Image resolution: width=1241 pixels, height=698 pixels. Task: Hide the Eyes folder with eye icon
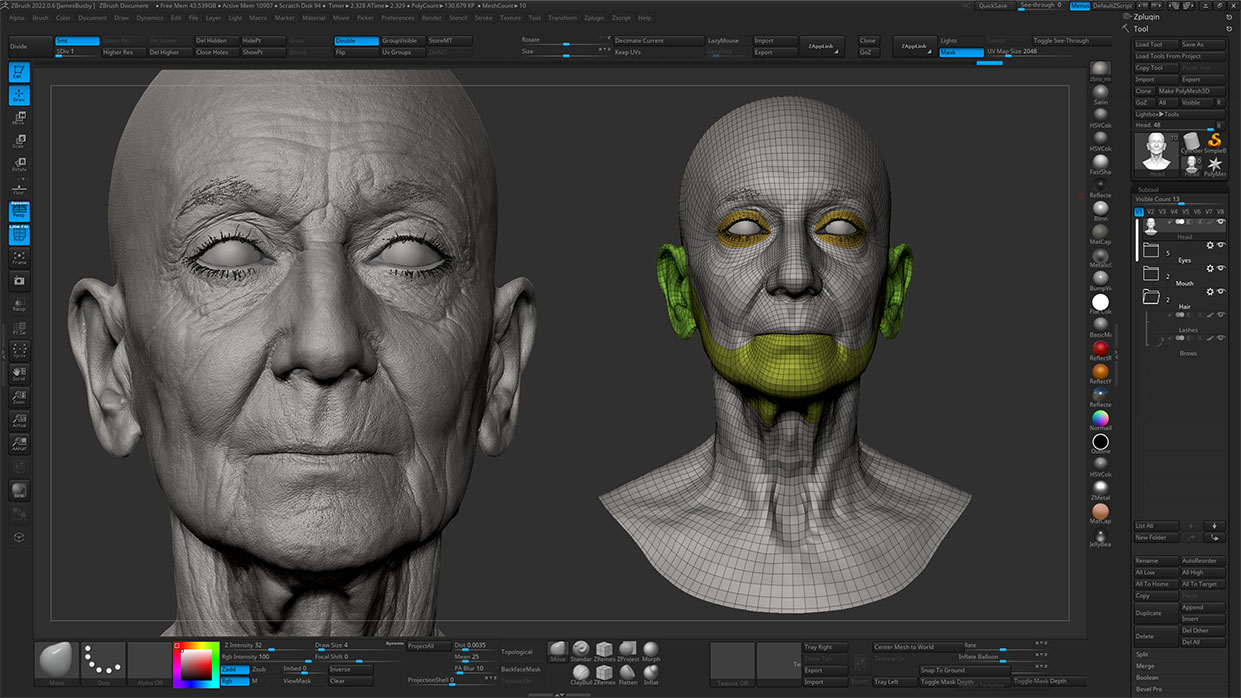1221,245
